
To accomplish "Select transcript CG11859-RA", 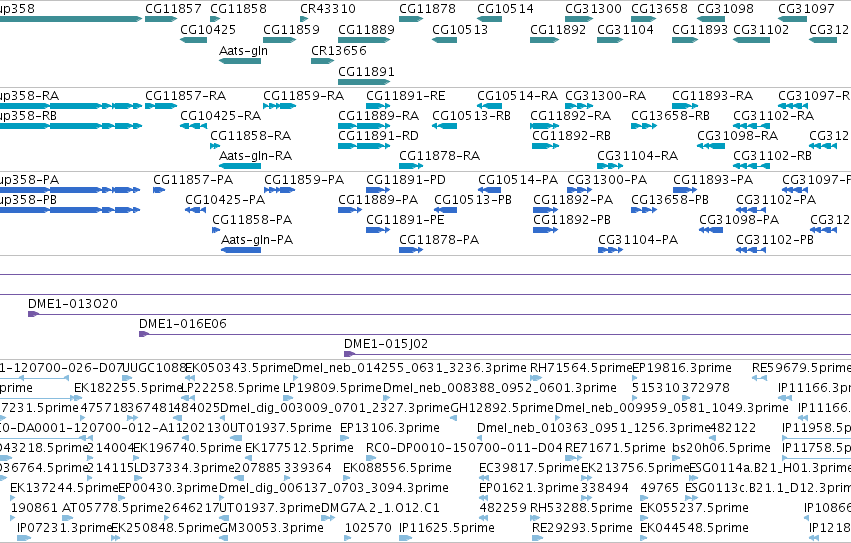I will (304, 96).
